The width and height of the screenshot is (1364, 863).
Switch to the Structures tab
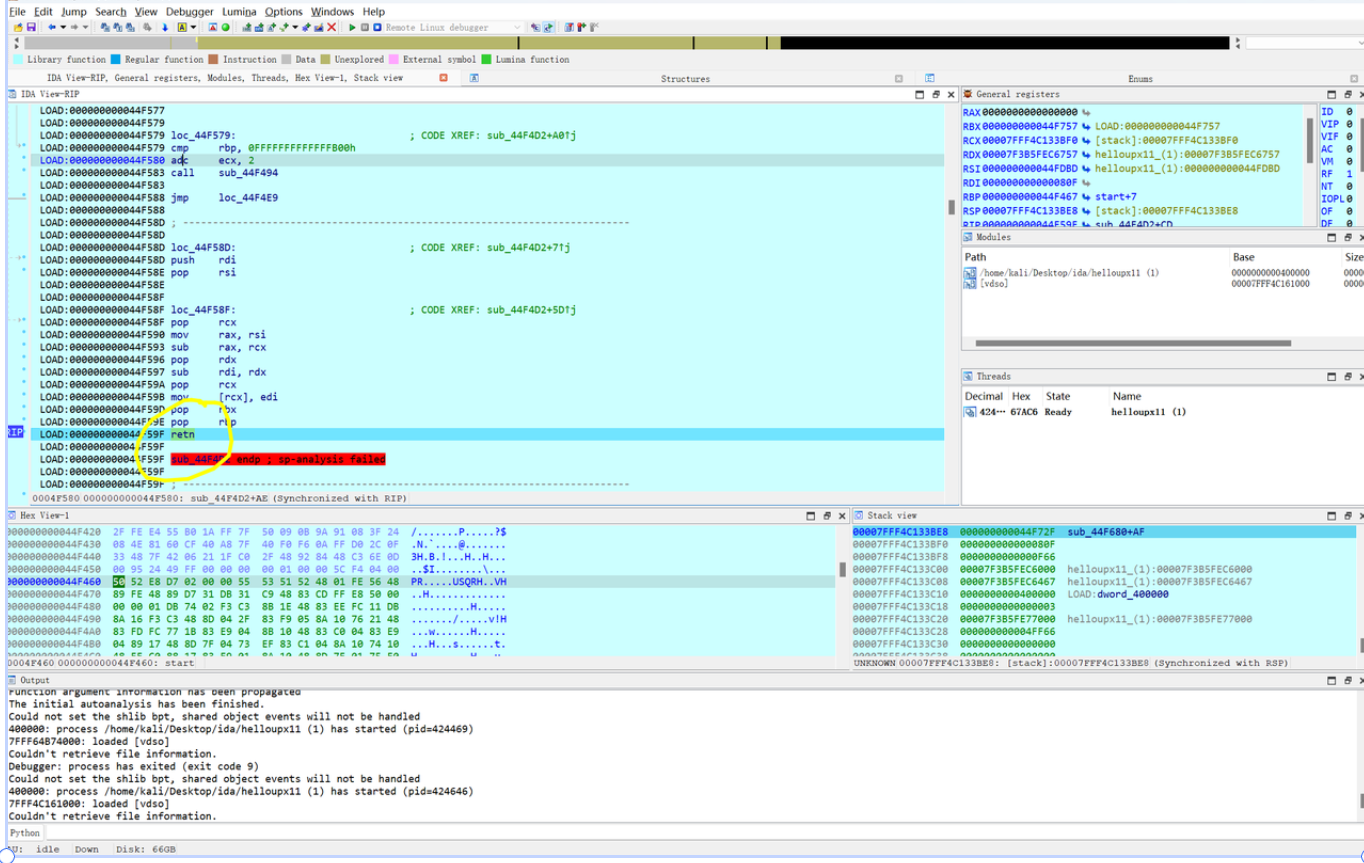685,78
